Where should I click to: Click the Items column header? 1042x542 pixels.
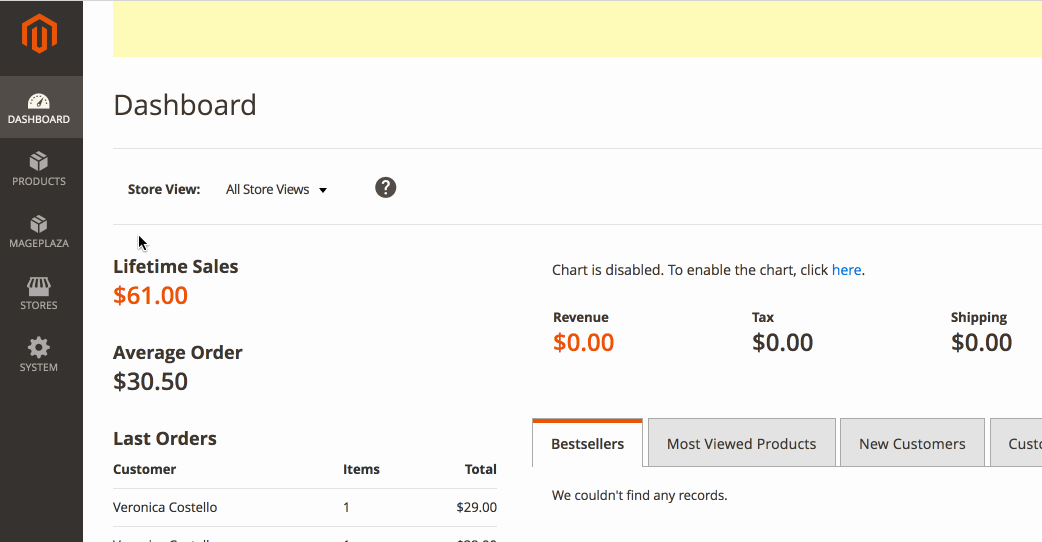click(x=361, y=469)
